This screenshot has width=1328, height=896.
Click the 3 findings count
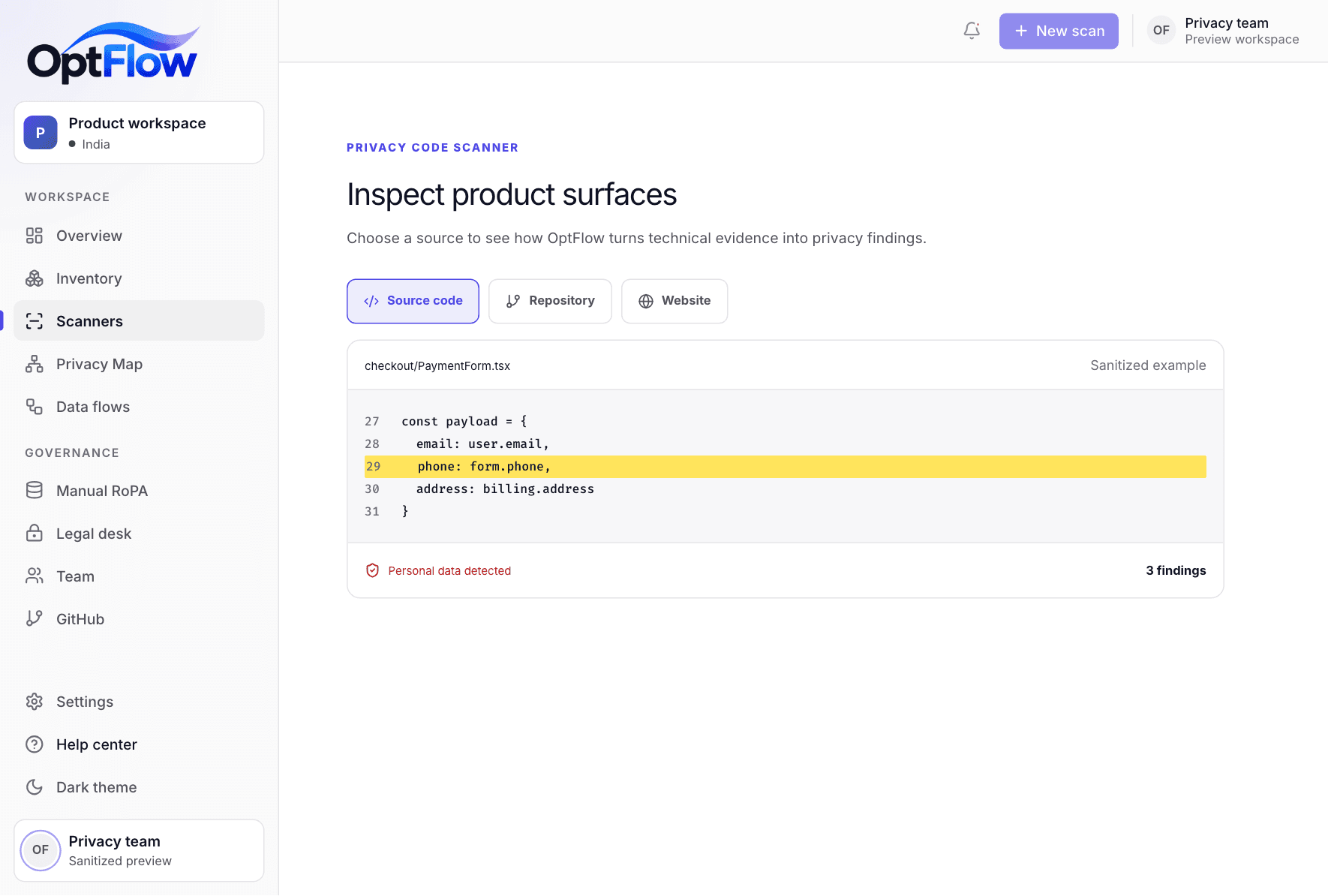point(1176,570)
